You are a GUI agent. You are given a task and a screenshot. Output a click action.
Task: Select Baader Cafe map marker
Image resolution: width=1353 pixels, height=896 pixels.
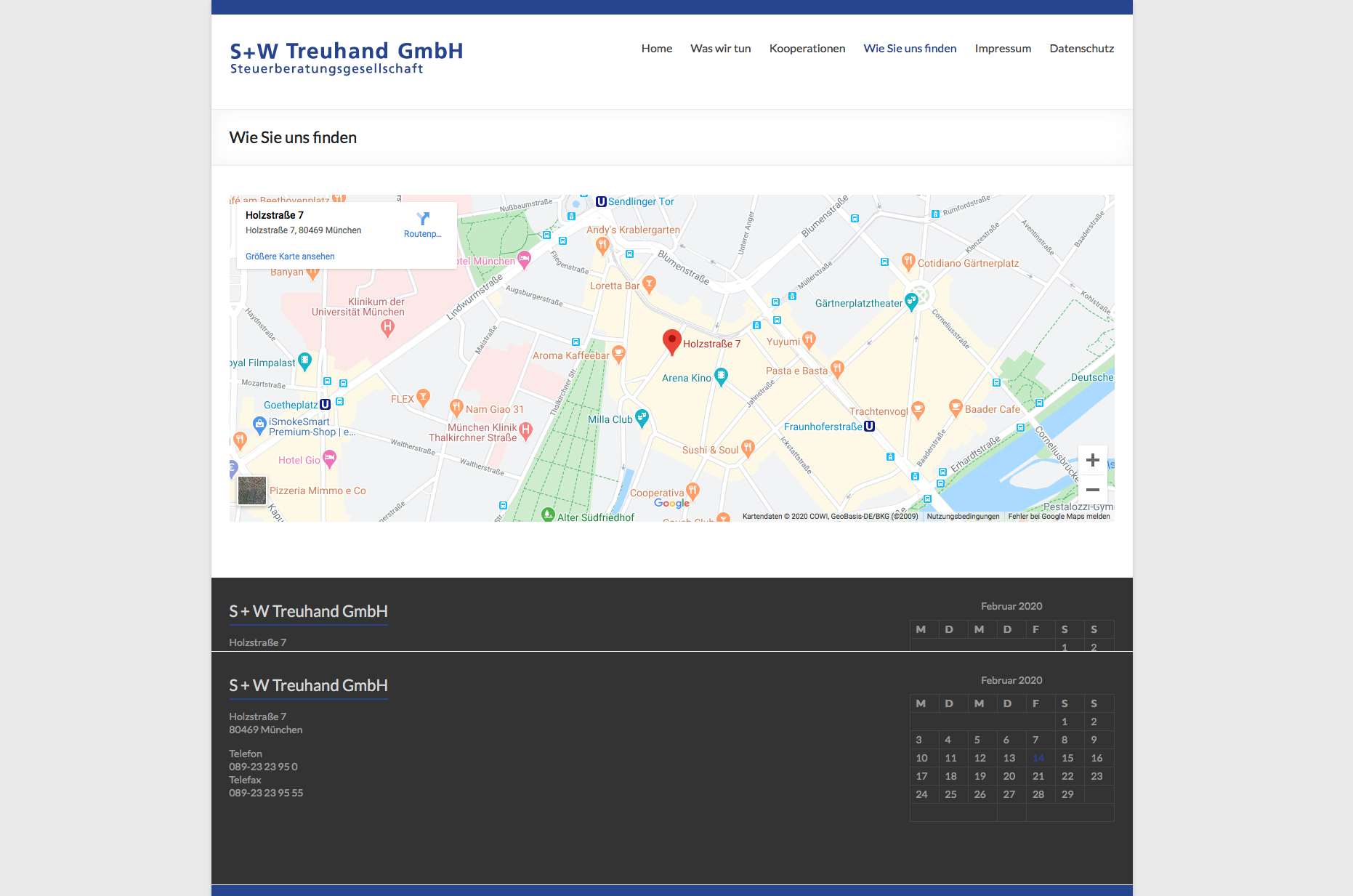[956, 408]
